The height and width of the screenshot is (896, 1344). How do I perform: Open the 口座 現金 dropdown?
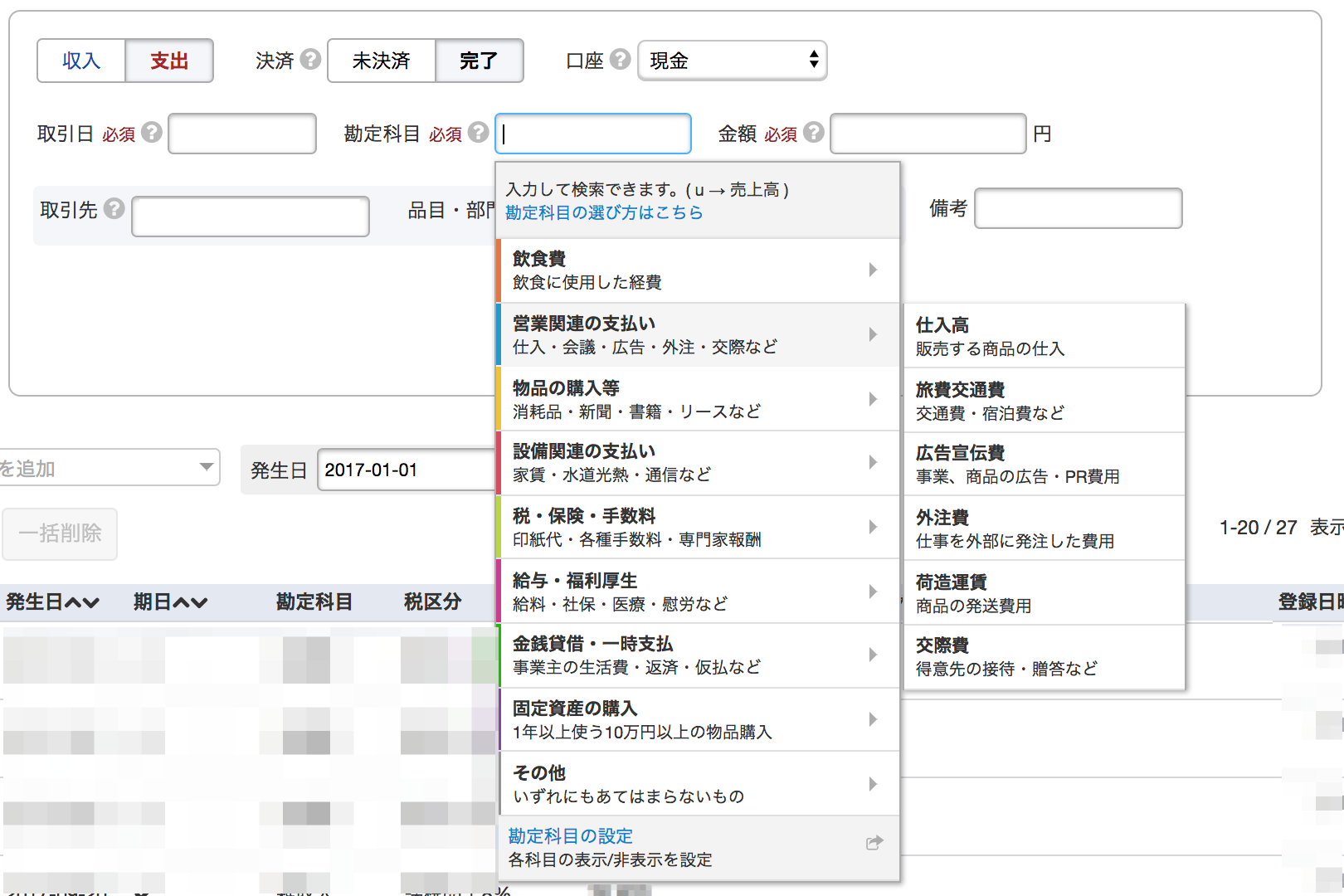click(733, 61)
